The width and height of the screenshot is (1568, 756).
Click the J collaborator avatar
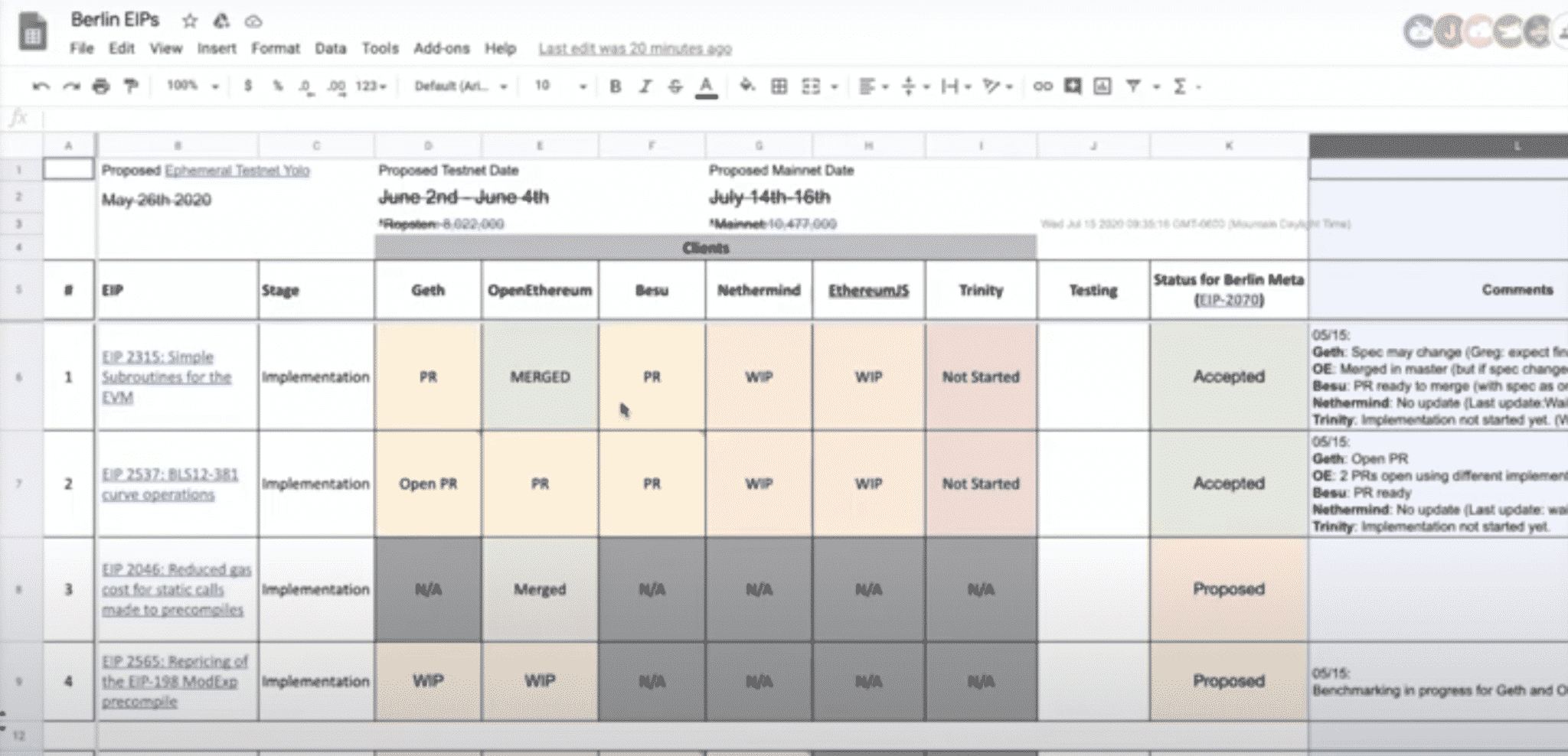(1449, 32)
